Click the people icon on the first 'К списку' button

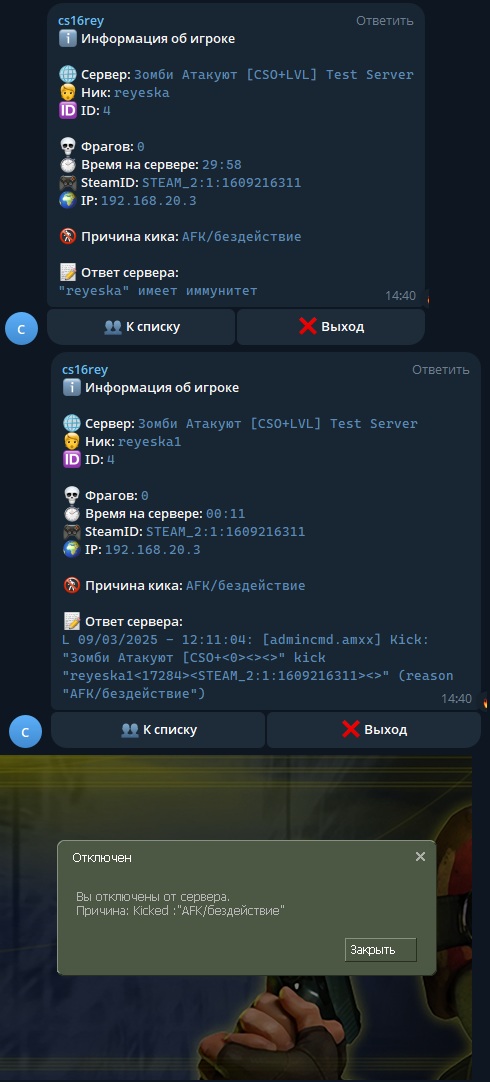112,326
